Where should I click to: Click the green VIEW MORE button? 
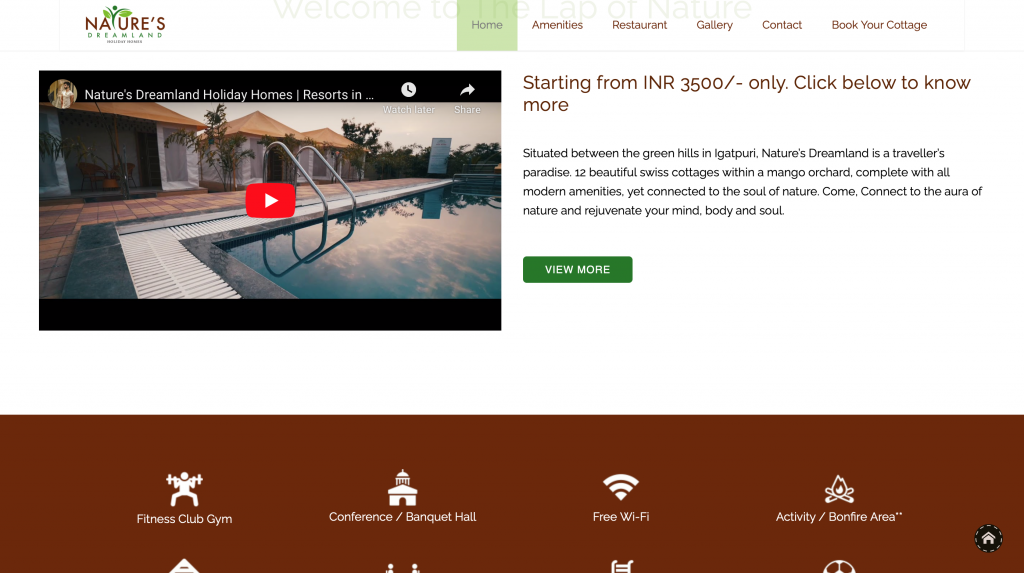tap(577, 269)
